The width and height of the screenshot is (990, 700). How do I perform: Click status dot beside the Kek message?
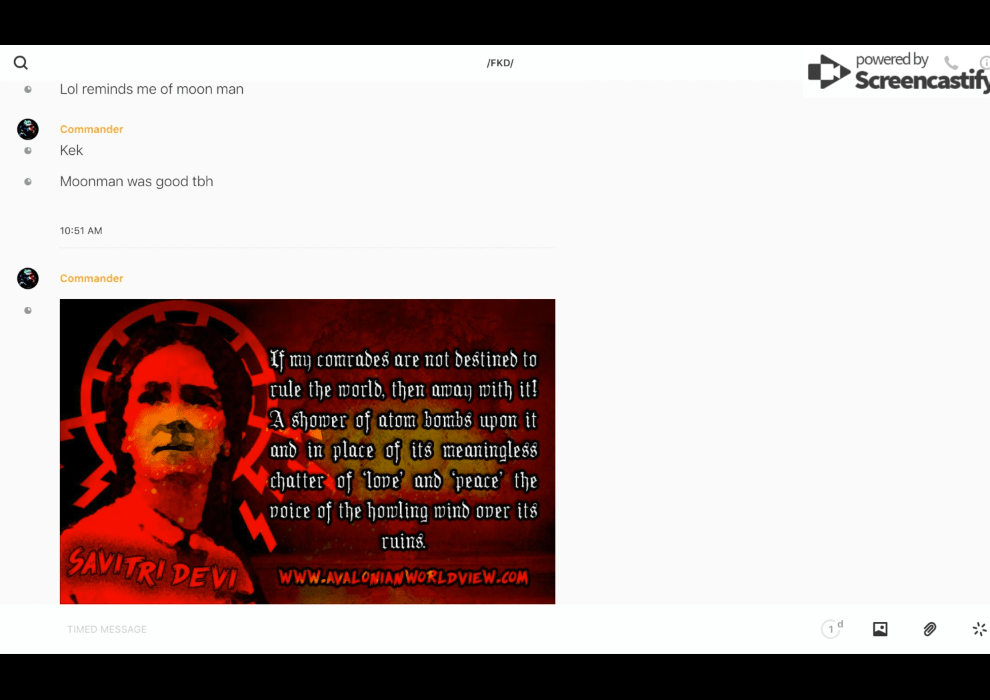(x=28, y=151)
